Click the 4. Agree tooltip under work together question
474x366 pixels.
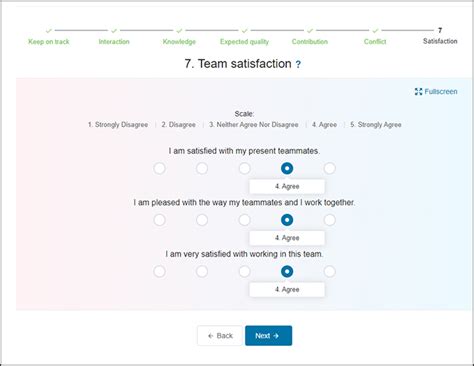tap(287, 238)
